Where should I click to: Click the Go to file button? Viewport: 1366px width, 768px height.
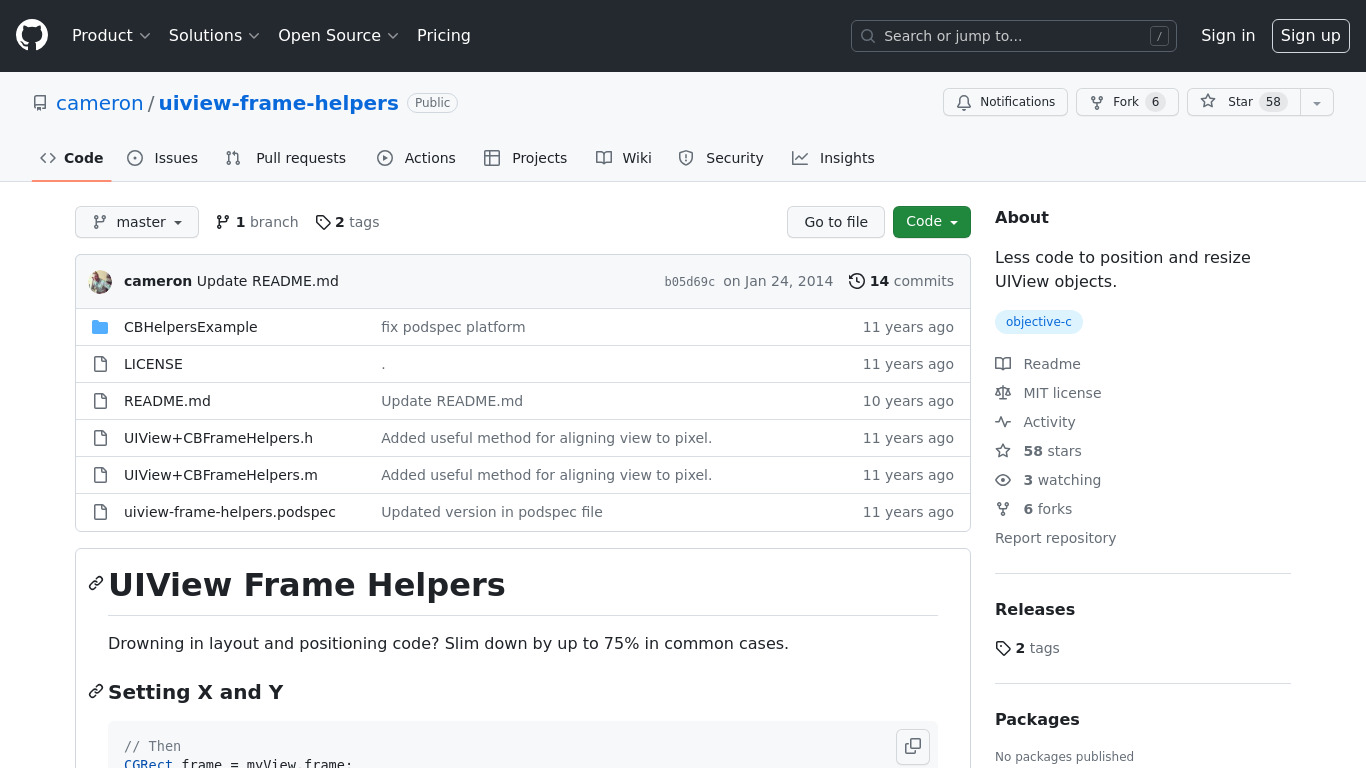(836, 222)
